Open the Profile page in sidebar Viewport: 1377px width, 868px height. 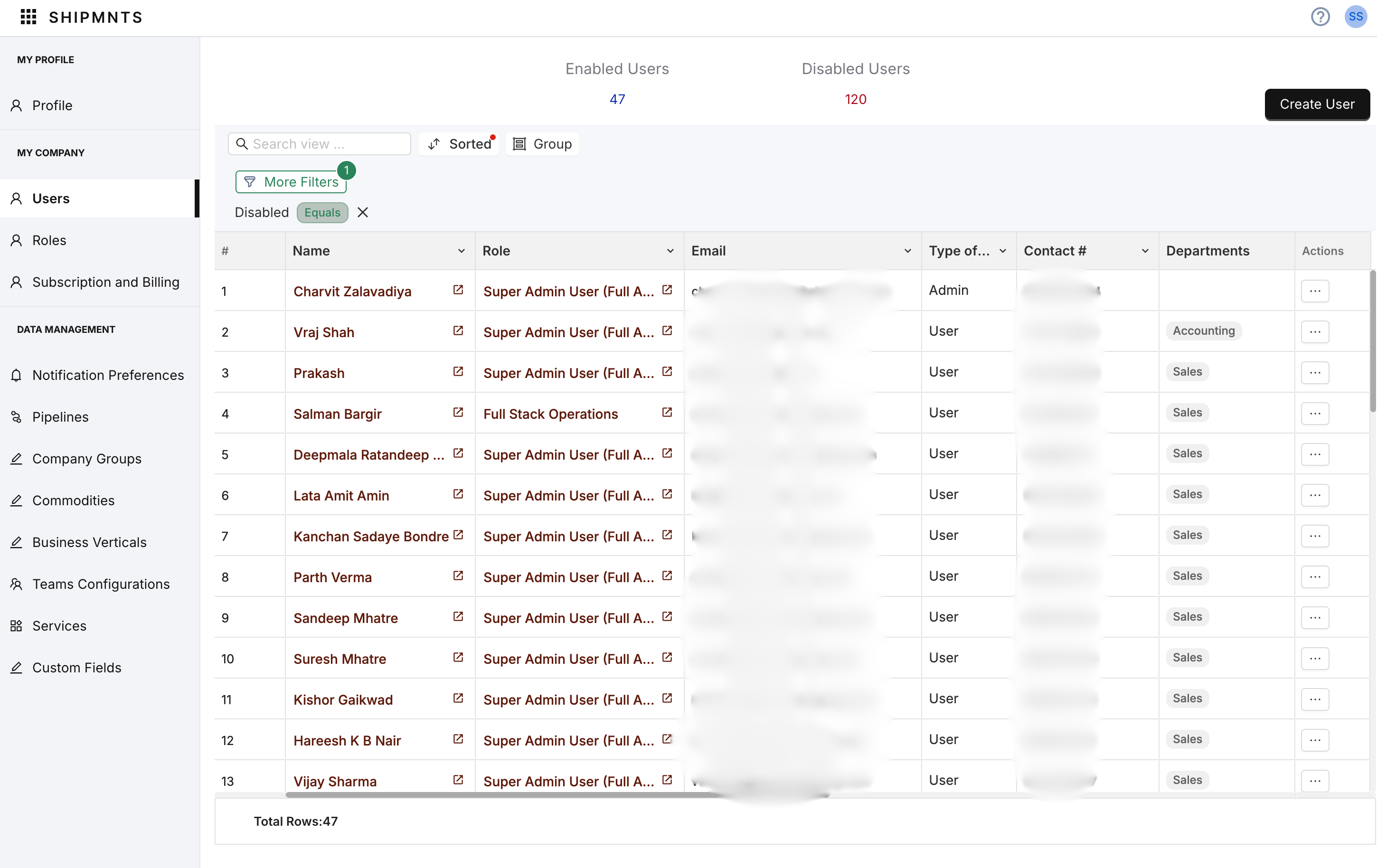[x=100, y=105]
